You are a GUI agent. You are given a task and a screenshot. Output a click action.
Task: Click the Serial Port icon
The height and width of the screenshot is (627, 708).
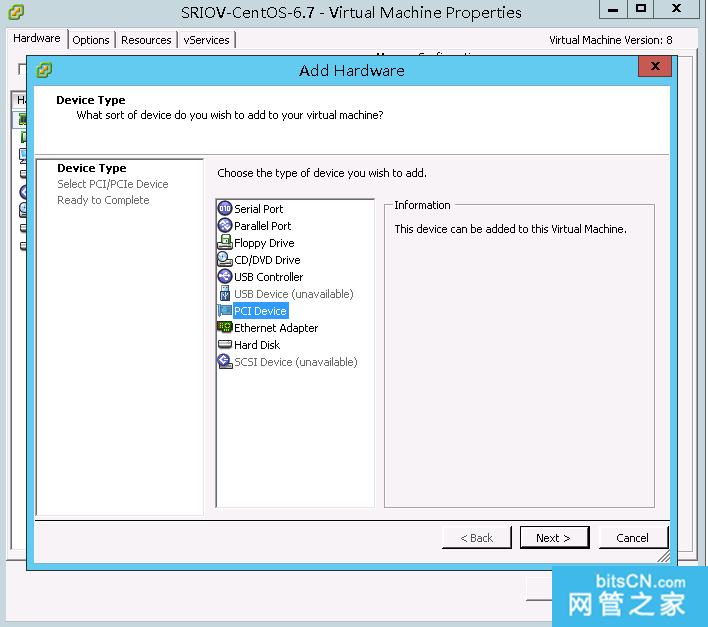pos(225,208)
